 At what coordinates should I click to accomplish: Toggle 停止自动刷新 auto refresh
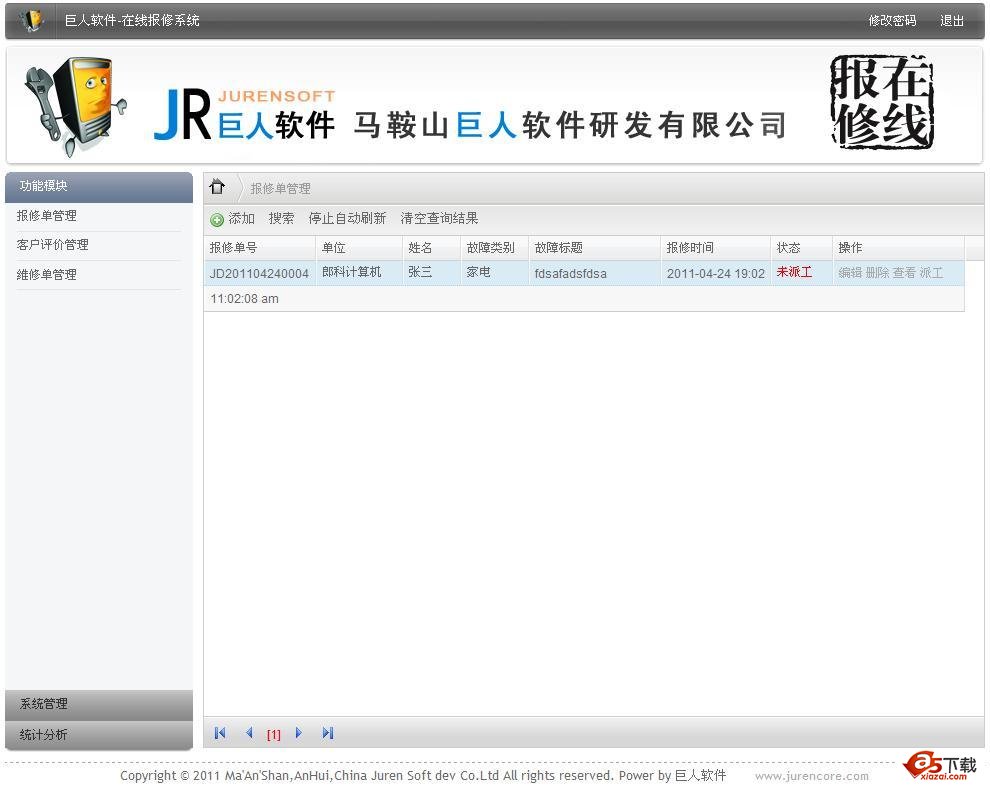(347, 219)
